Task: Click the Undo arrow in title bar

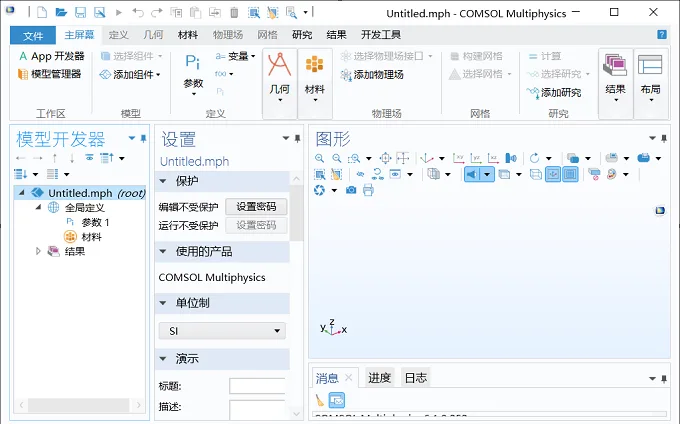Action: coord(138,13)
